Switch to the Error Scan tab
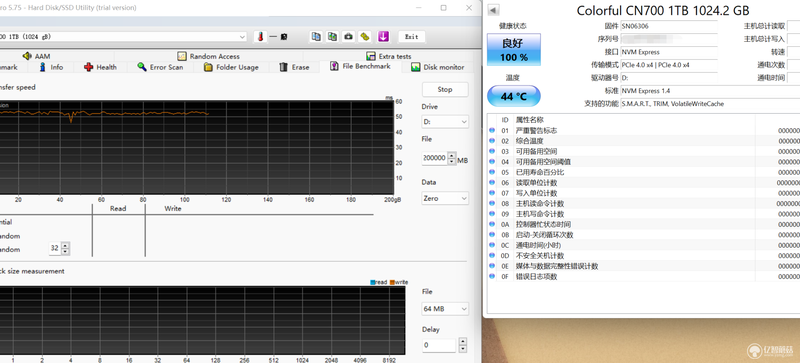The image size is (800, 363). (160, 67)
